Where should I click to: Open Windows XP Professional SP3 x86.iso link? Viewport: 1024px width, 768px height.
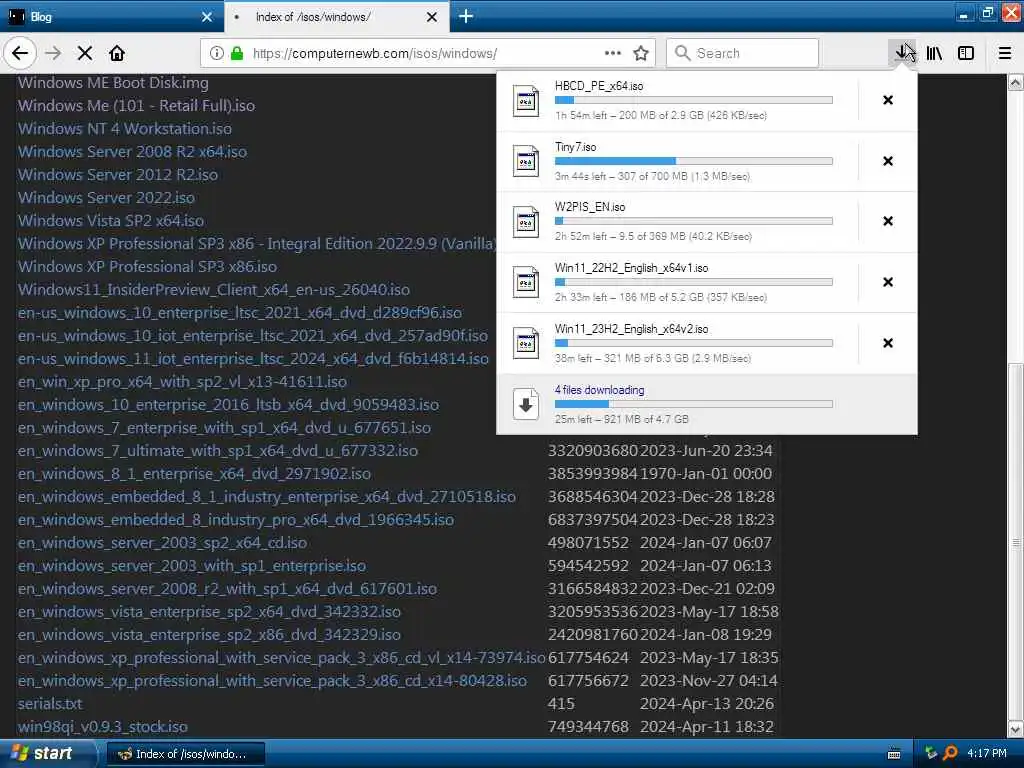click(148, 266)
